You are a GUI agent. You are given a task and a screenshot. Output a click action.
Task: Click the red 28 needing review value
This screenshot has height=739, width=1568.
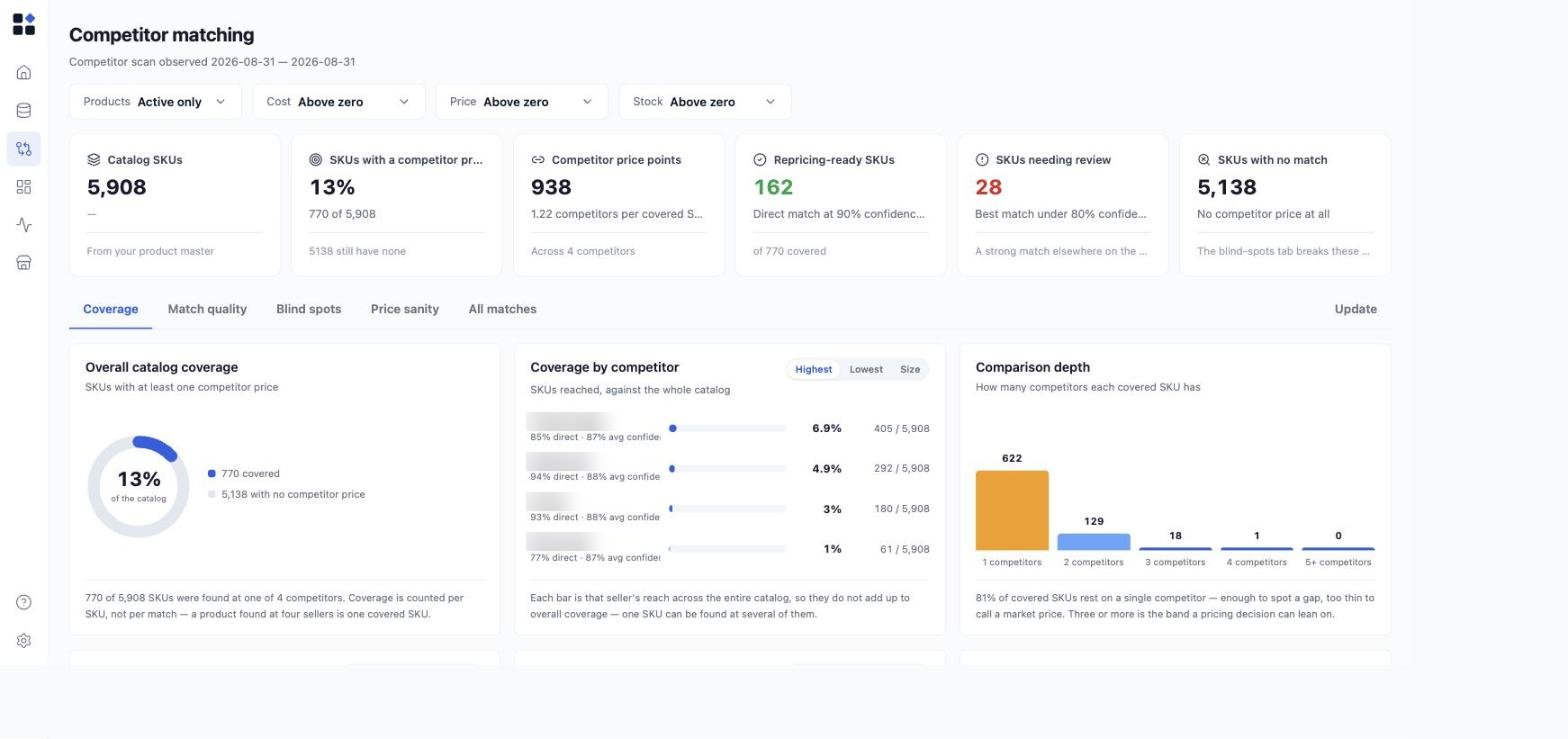[988, 187]
